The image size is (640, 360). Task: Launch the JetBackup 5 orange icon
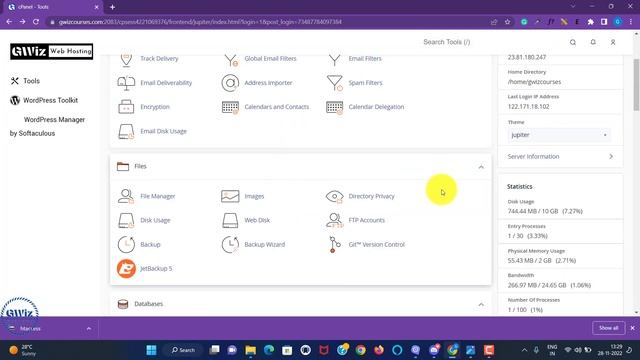[x=126, y=269]
